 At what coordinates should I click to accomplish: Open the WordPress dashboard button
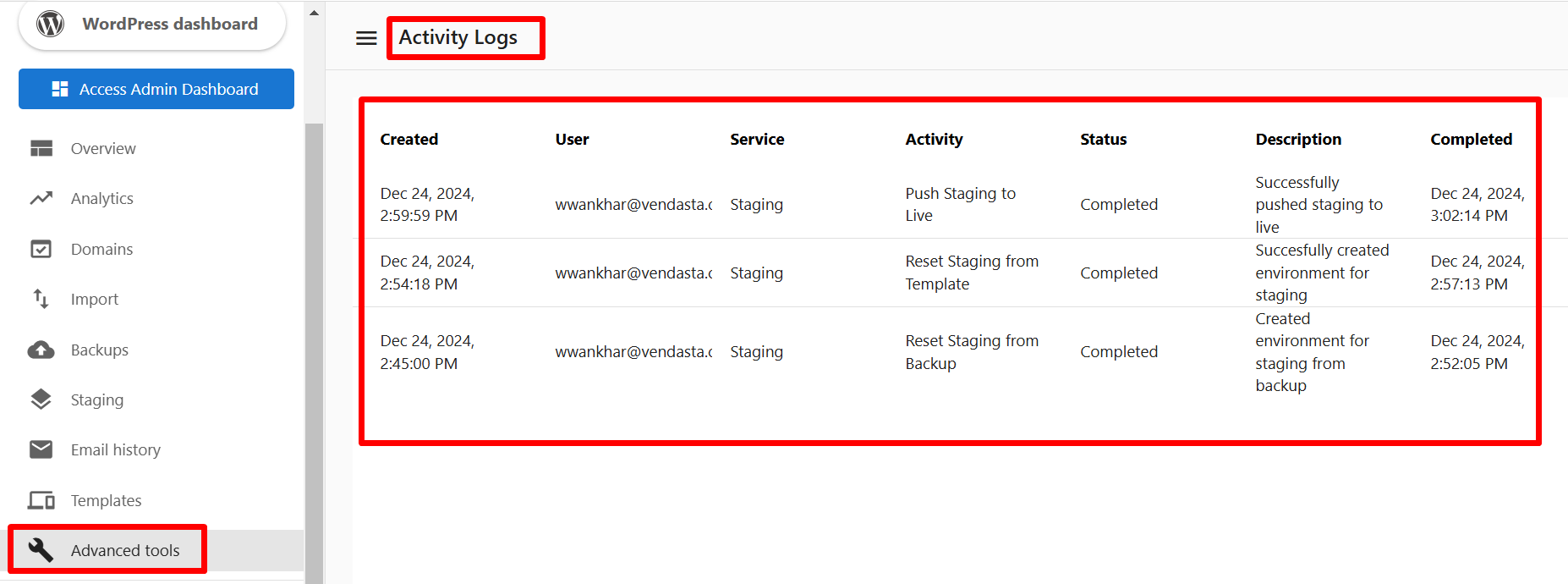coord(152,25)
